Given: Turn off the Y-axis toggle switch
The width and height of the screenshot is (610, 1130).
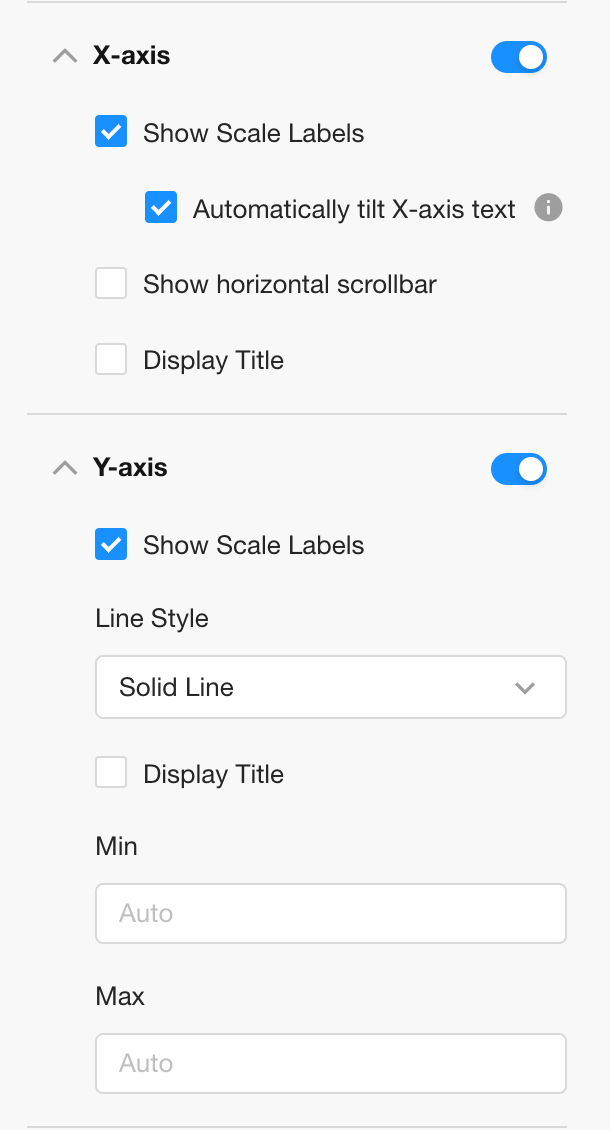Looking at the screenshot, I should click(518, 469).
